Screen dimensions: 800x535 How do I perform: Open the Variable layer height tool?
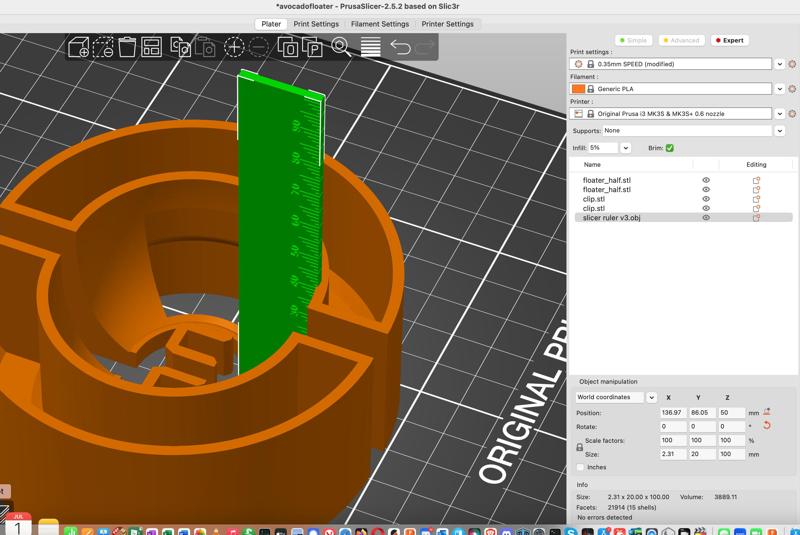[370, 47]
